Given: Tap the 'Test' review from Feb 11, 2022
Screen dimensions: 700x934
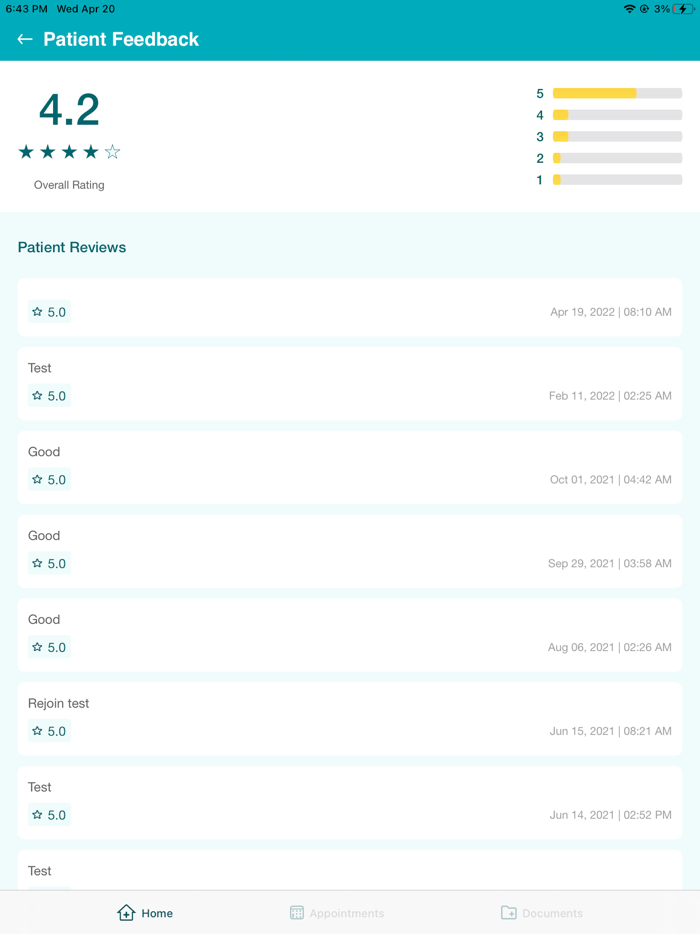Looking at the screenshot, I should (350, 381).
